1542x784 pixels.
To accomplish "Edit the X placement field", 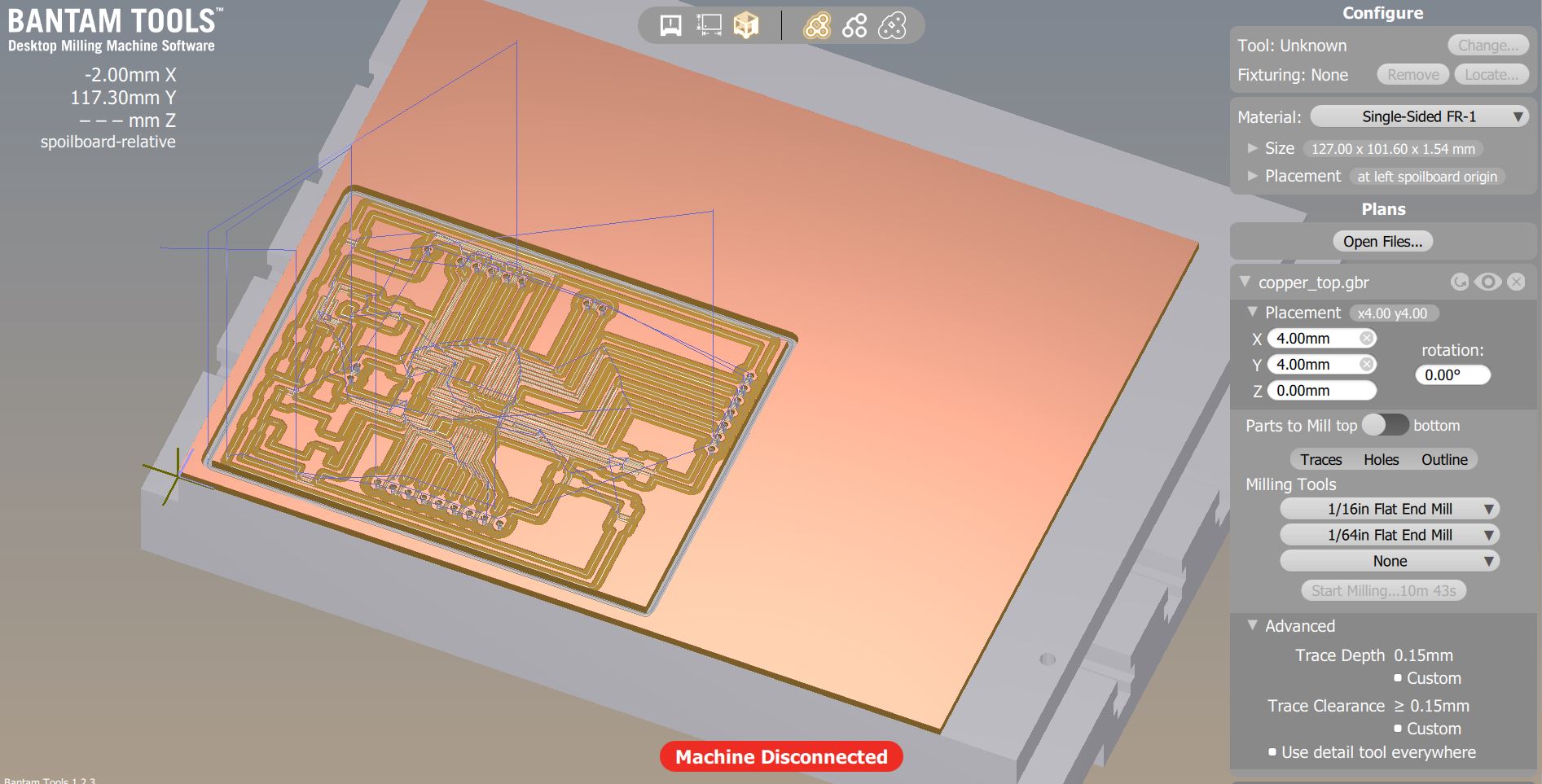I will pyautogui.click(x=1321, y=339).
